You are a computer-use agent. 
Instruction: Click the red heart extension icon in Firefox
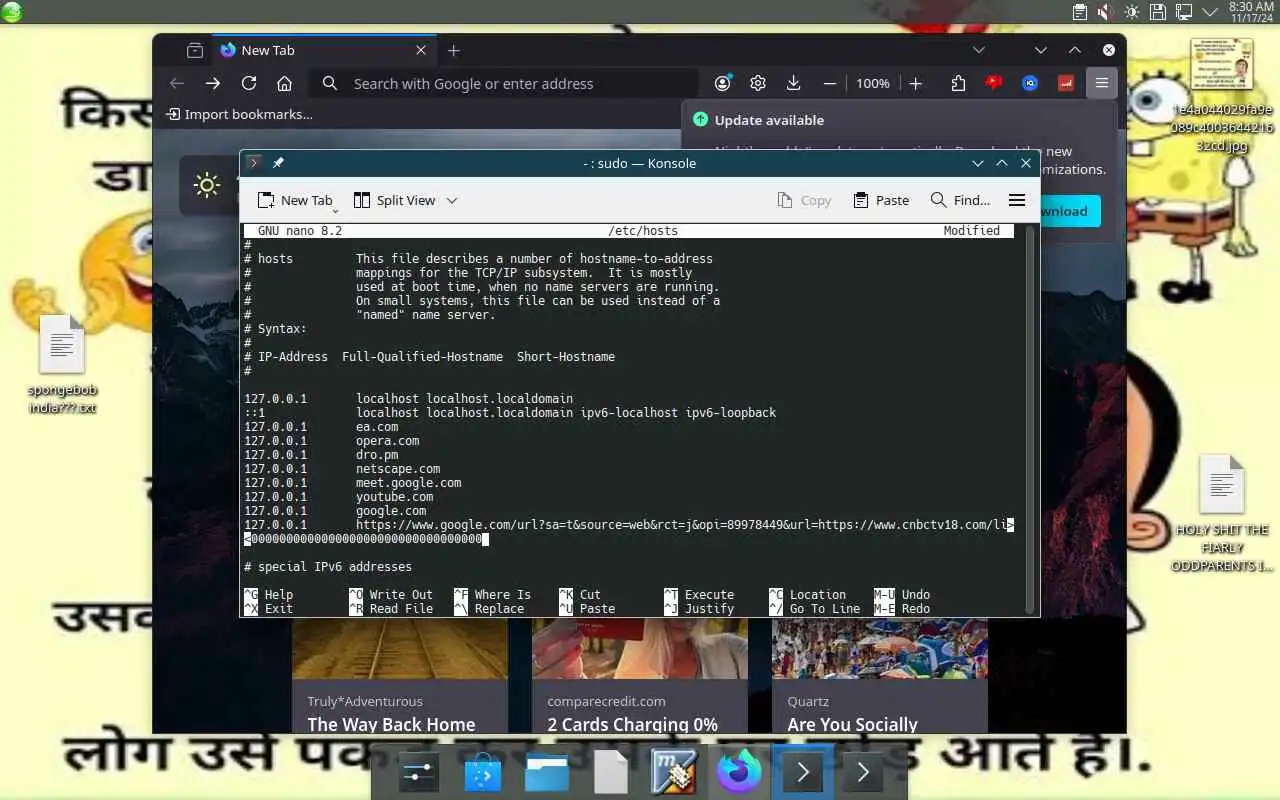coord(994,84)
